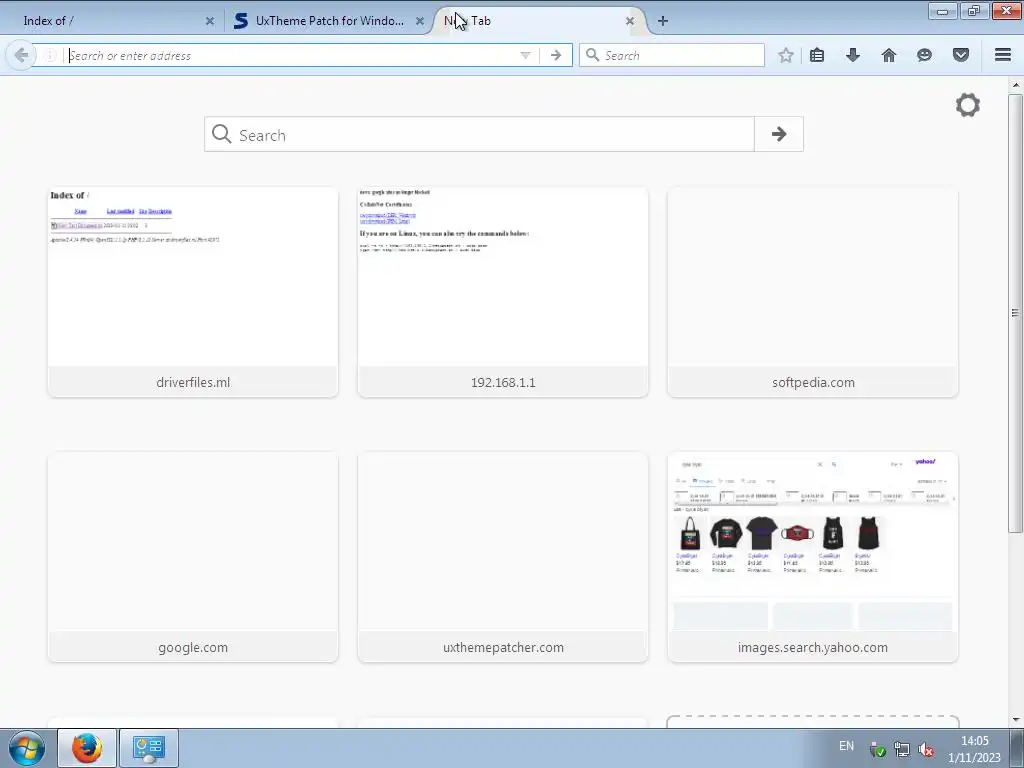Open the images.search.yahoo.com tile
The width and height of the screenshot is (1024, 768).
813,557
